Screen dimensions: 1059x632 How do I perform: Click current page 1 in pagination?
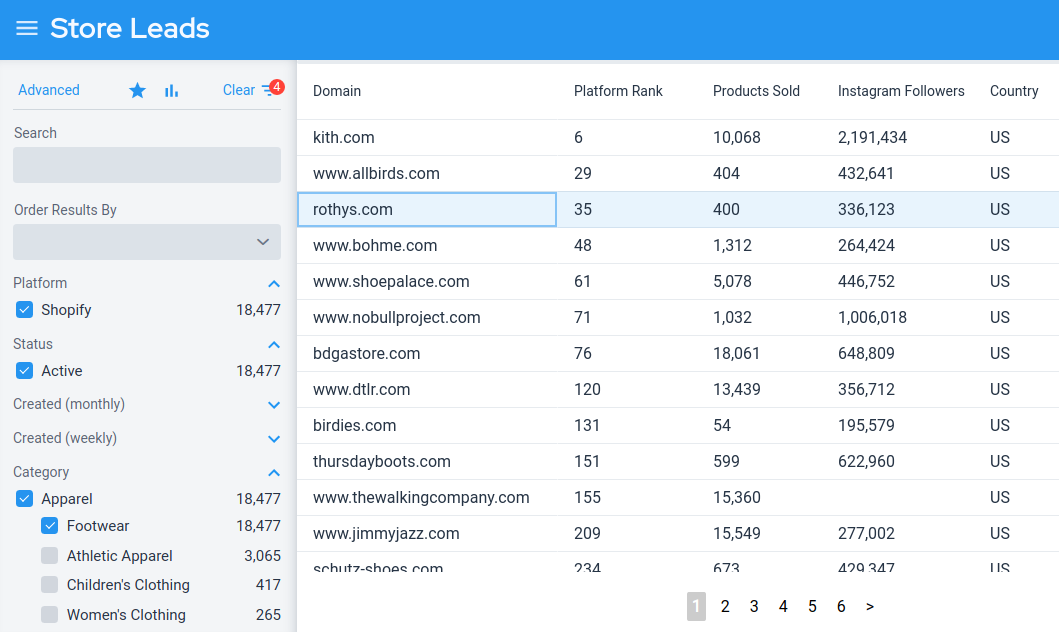[x=696, y=606]
